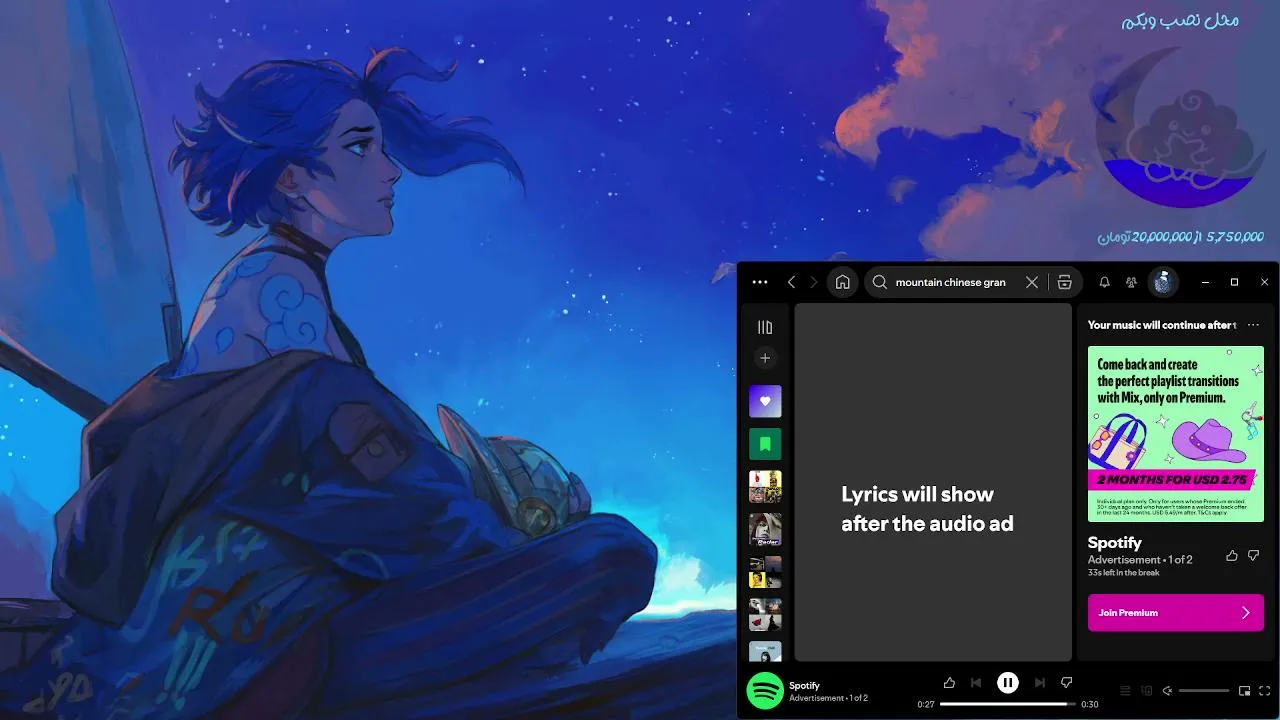Viewport: 1280px width, 720px height.
Task: Click the playback progress bar
Action: pyautogui.click(x=1008, y=704)
